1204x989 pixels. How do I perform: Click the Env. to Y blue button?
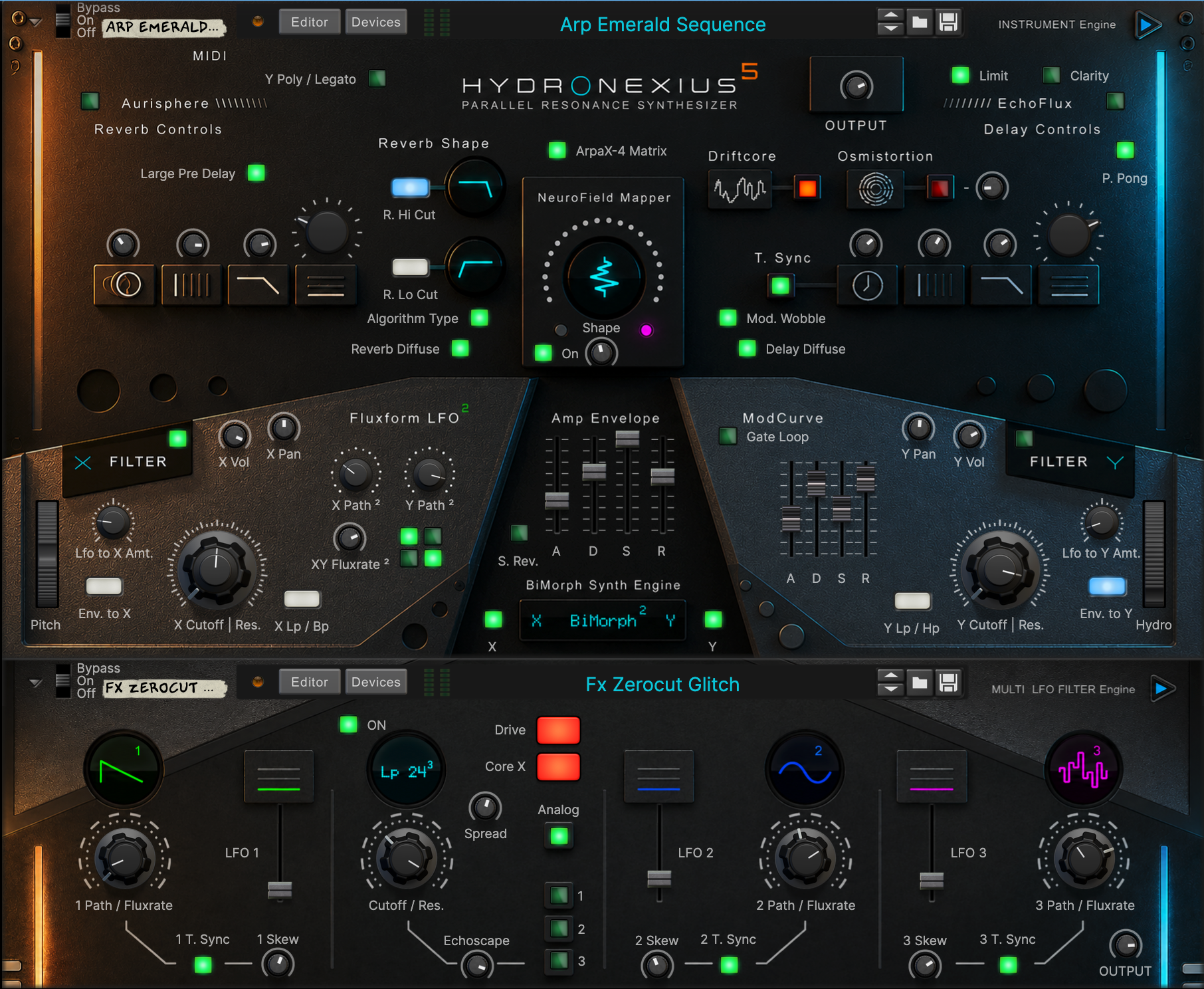1107,586
